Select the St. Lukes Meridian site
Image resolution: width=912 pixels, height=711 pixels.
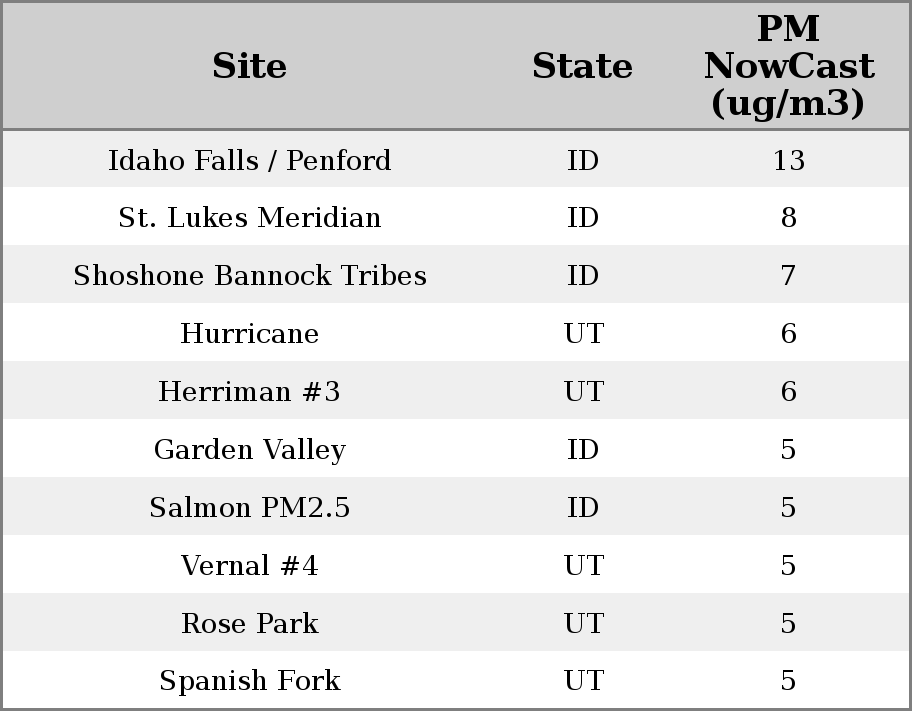249,218
